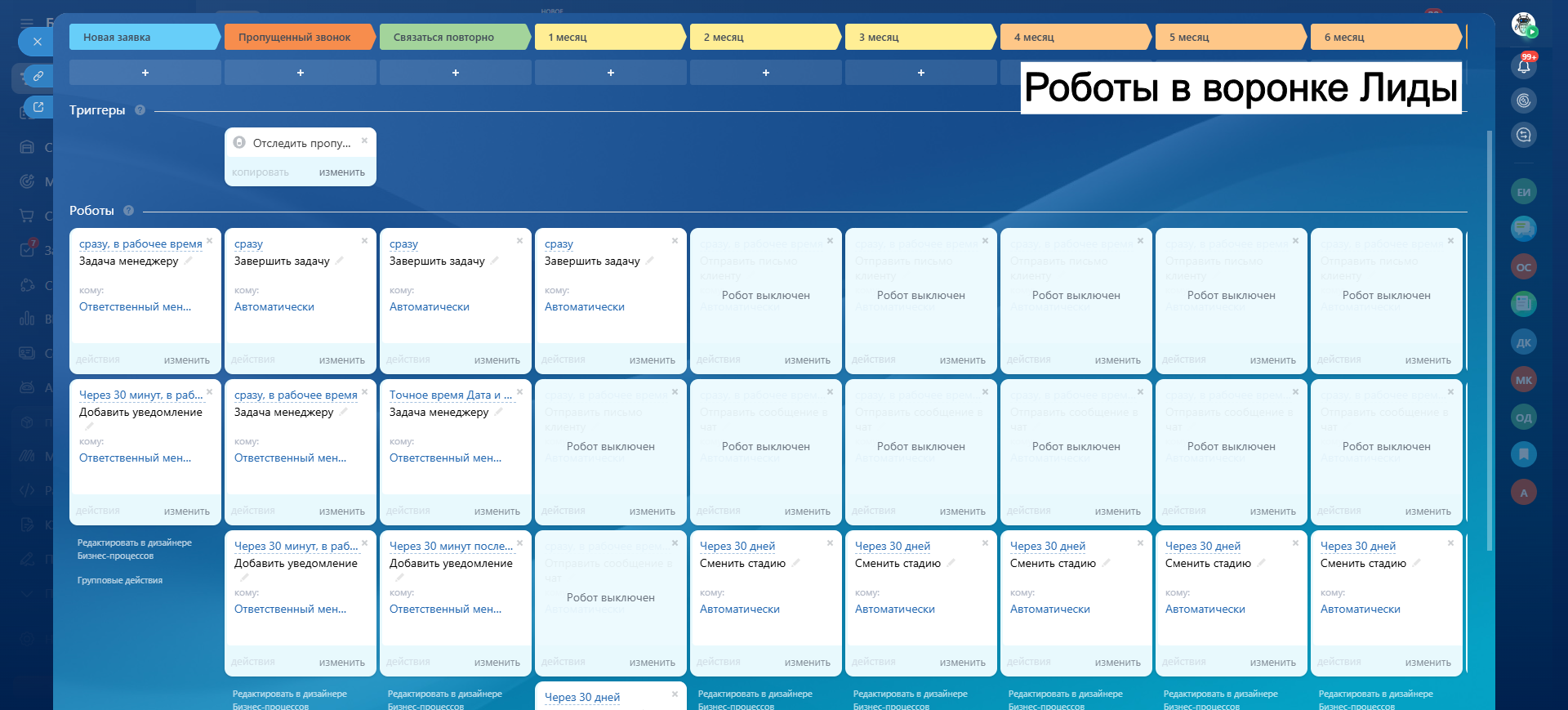This screenshot has width=1568, height=710.
Task: Open help icon beside Триггеры heading
Action: (140, 110)
